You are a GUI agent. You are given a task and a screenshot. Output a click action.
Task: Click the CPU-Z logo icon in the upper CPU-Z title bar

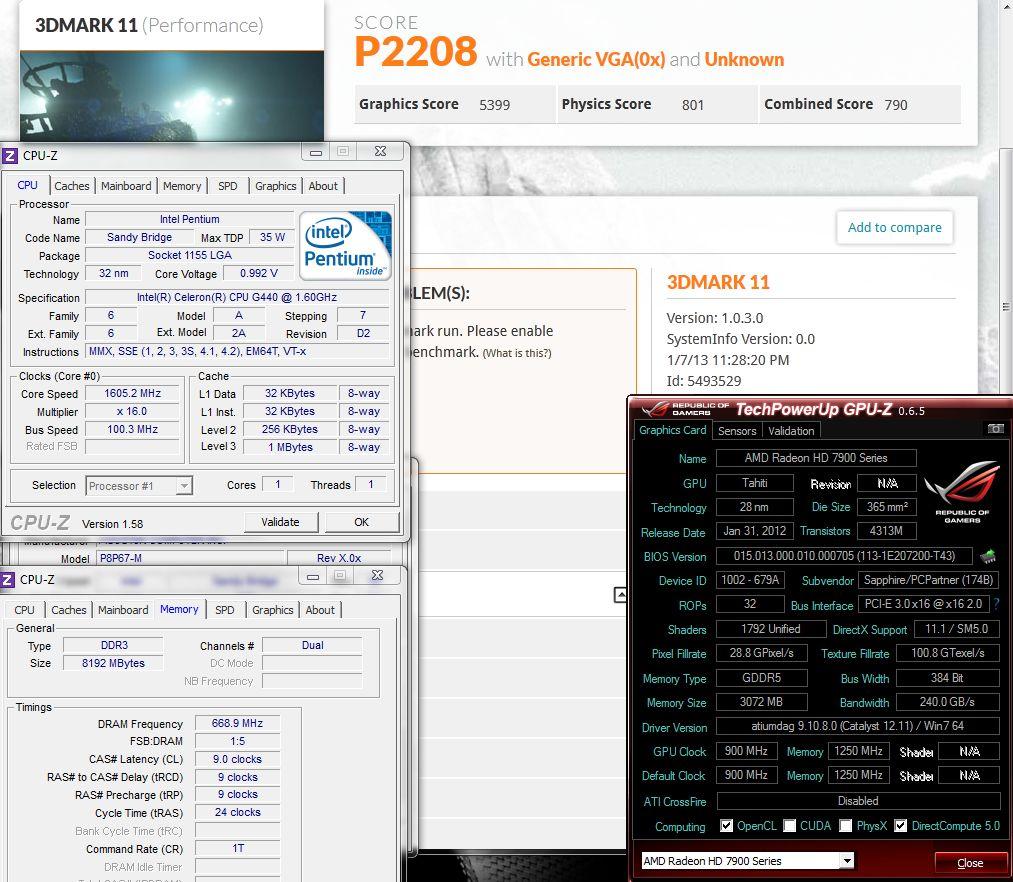[x=10, y=156]
